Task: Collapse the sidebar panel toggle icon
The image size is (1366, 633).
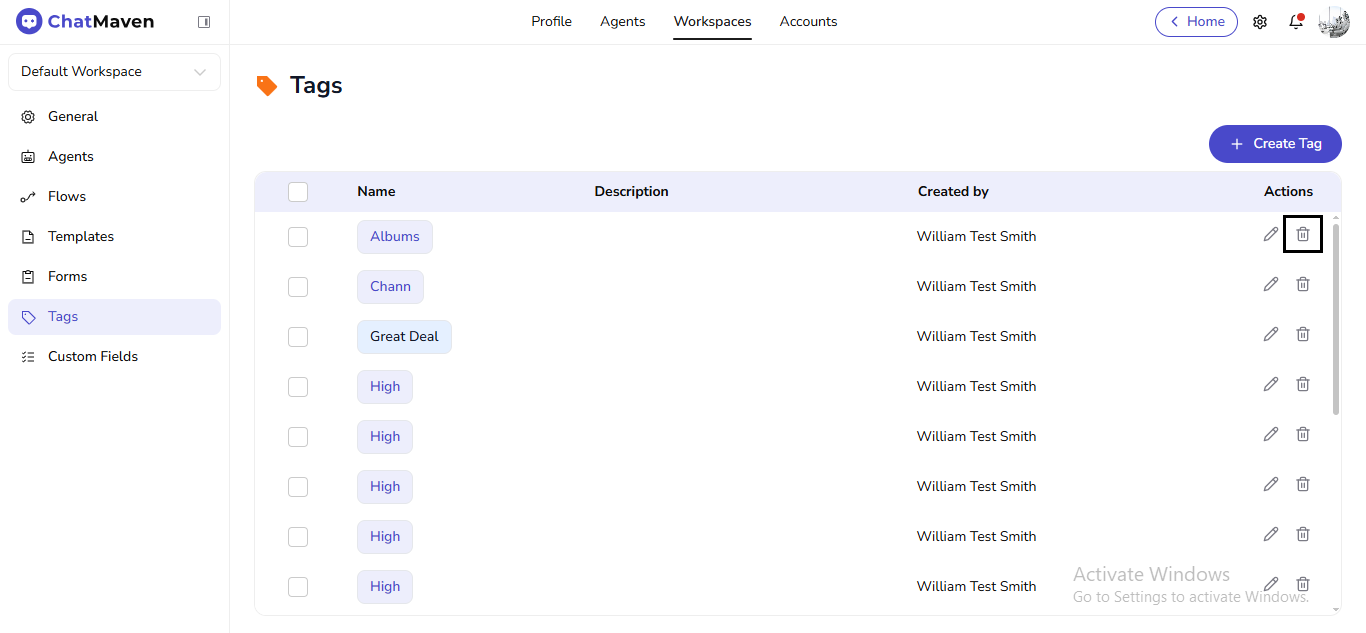Action: coord(204,22)
